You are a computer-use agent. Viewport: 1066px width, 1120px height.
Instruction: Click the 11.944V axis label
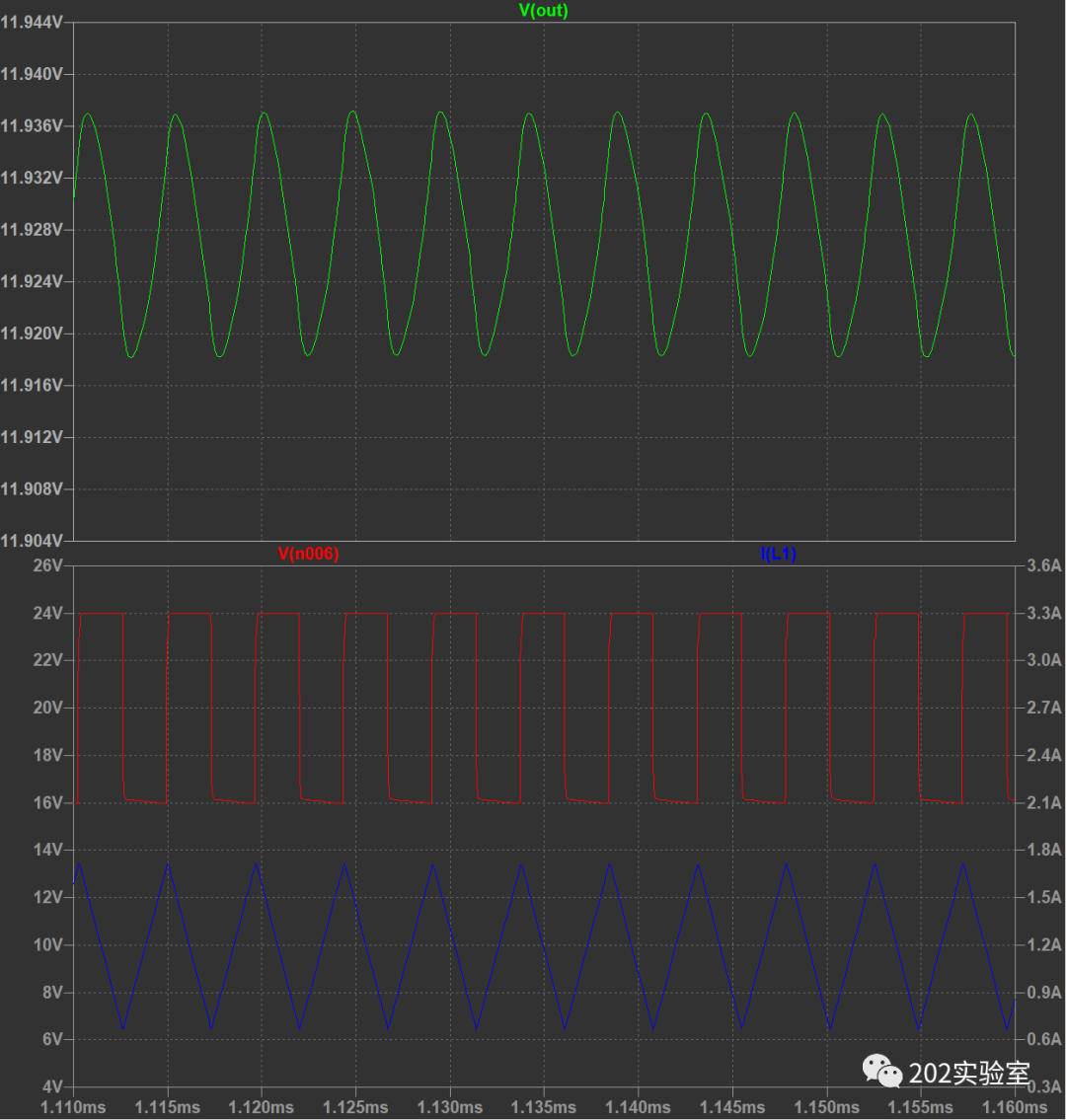point(32,23)
